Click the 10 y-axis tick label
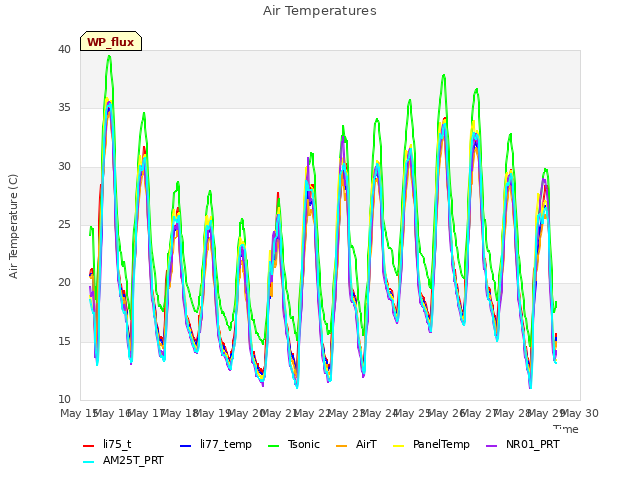 (64, 399)
